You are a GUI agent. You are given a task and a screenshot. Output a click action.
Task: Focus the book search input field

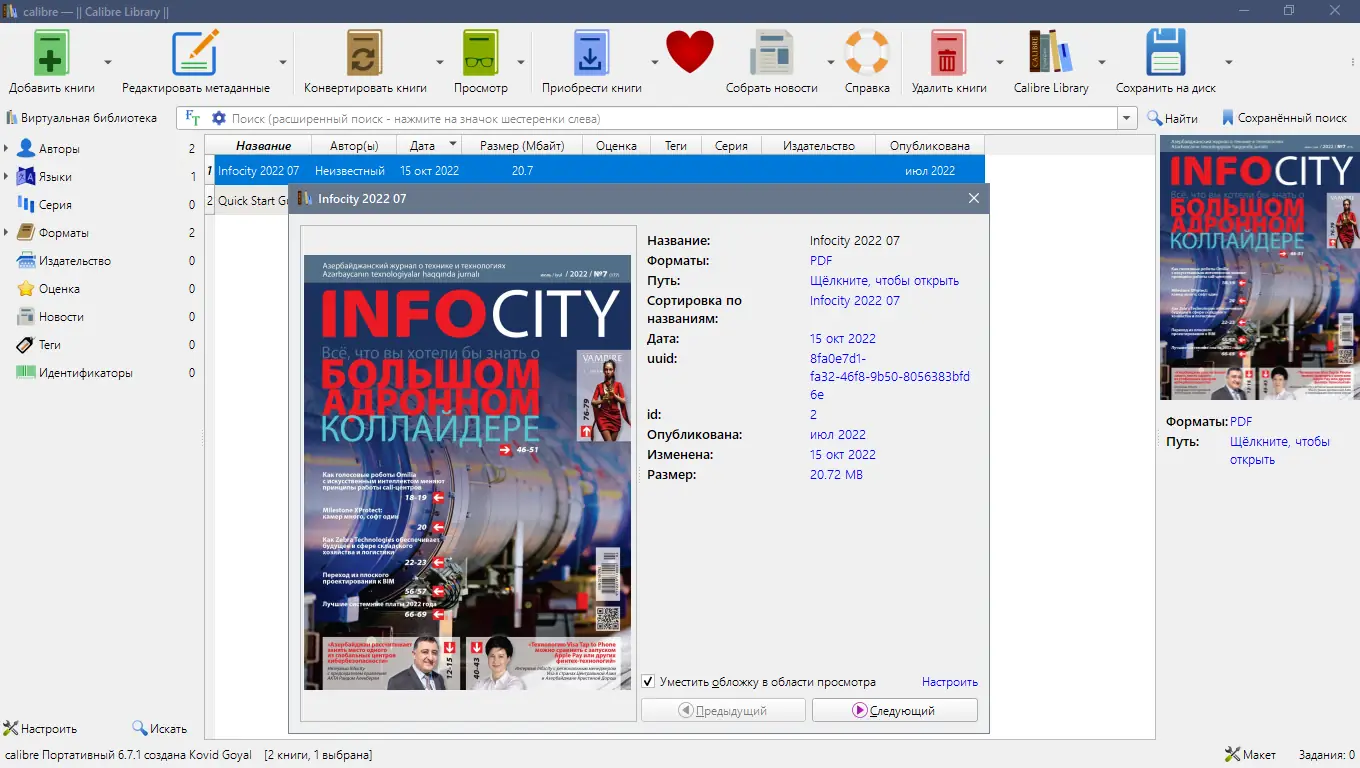pos(672,118)
